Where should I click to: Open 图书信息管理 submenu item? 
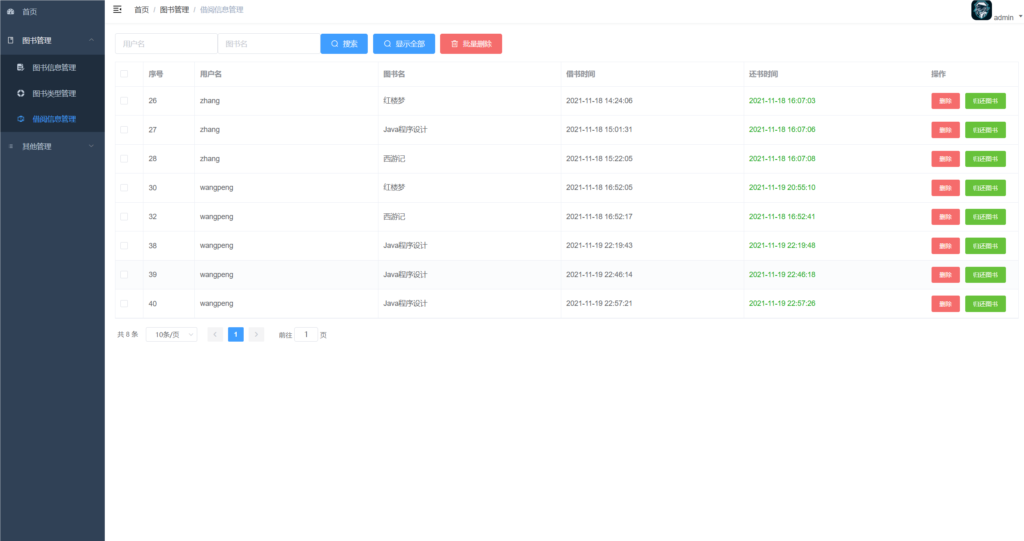52,67
